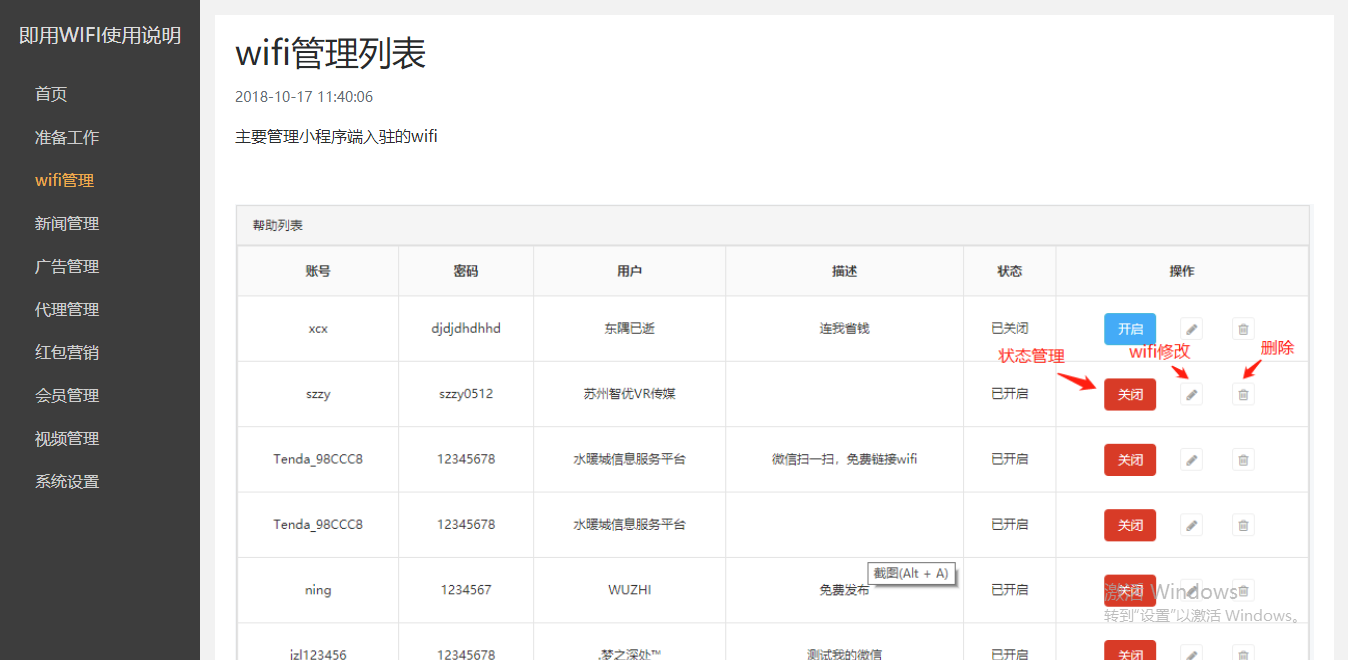Click the delete icon for the second Tenda_98CCC8 row

(x=1243, y=525)
